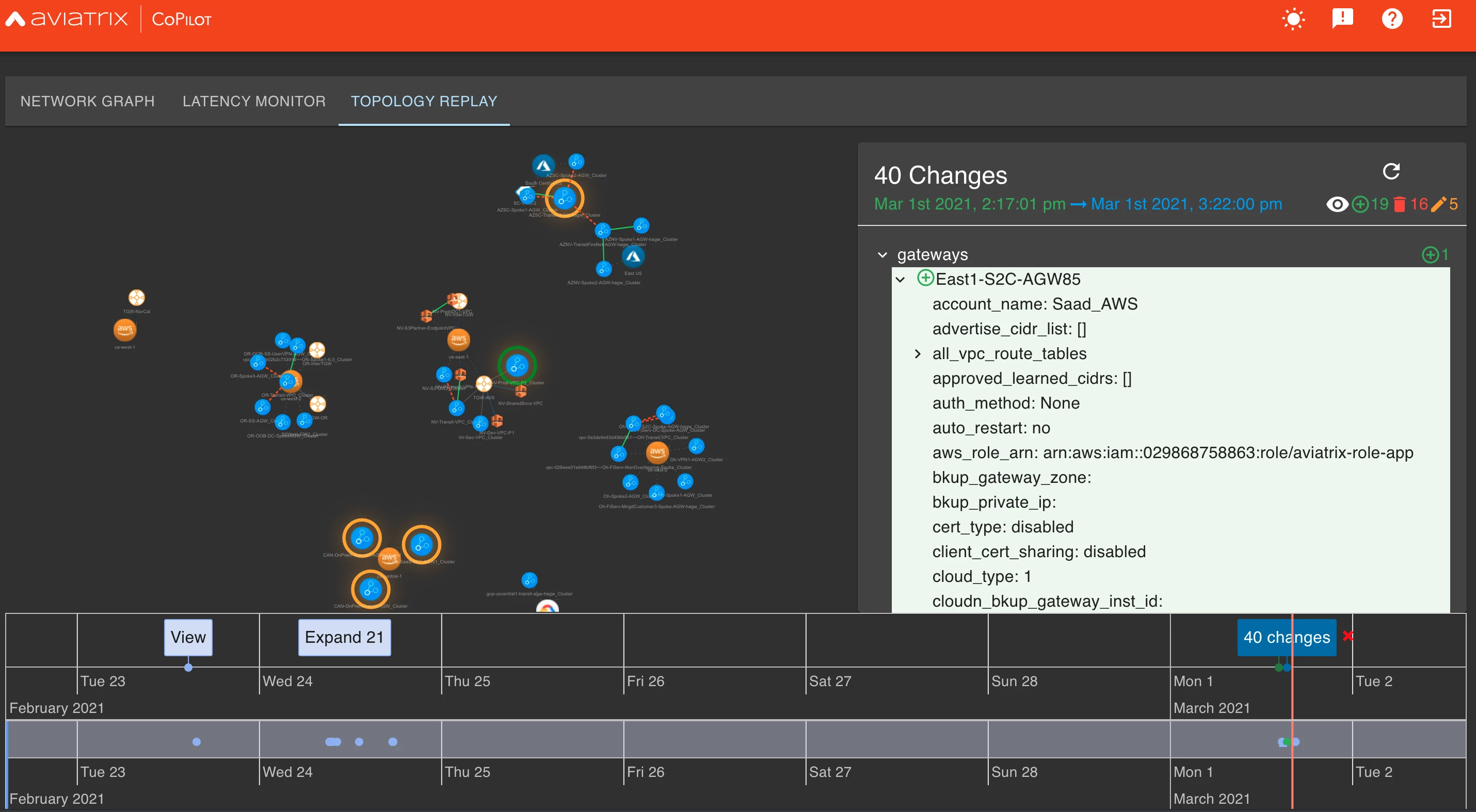Click the AWS us-east-2 region node
Image resolution: width=1476 pixels, height=812 pixels.
(x=657, y=452)
